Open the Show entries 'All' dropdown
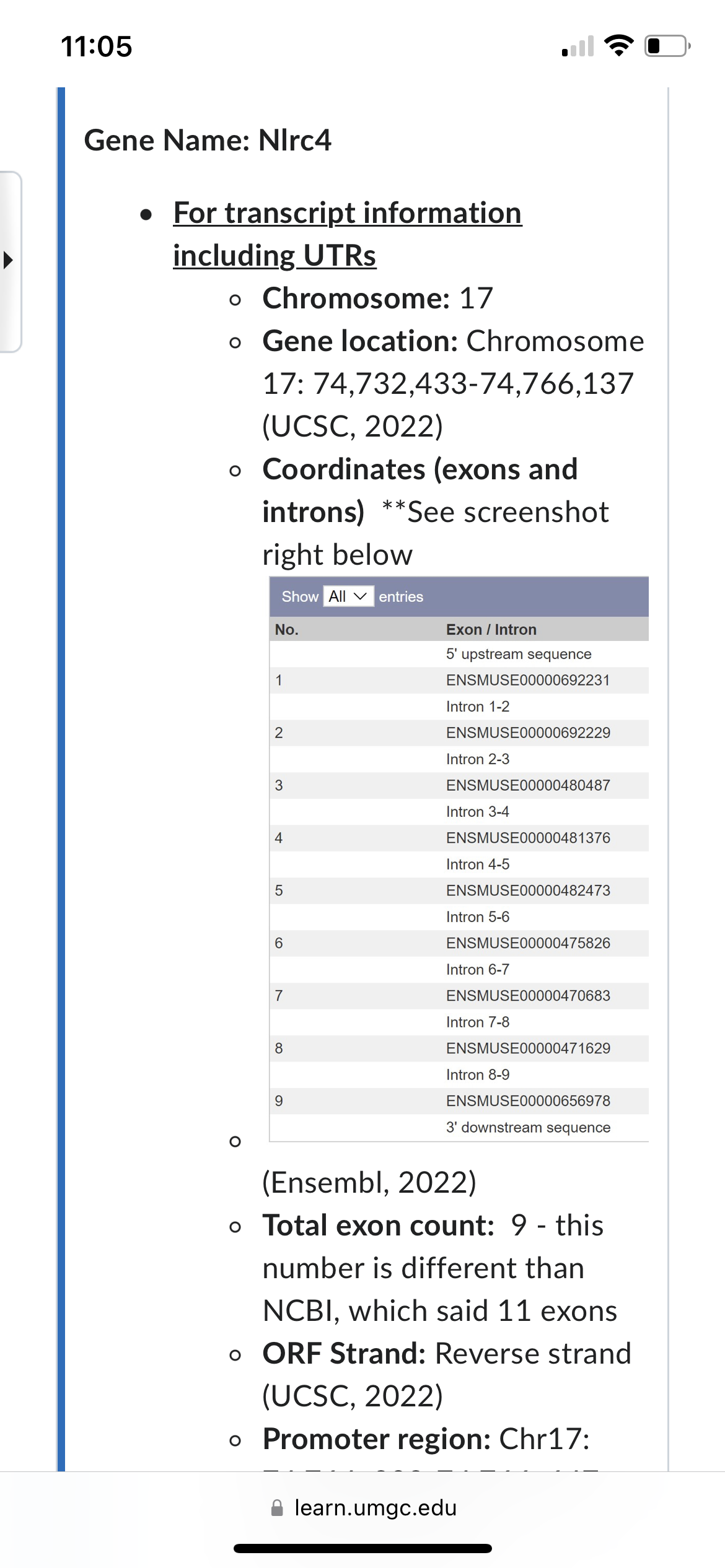The image size is (725, 1568). pyautogui.click(x=348, y=596)
